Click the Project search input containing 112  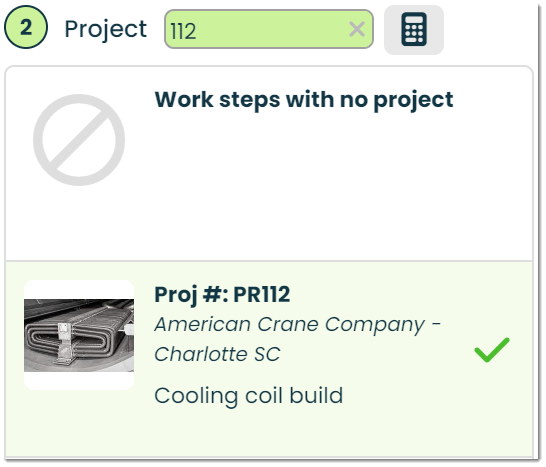click(269, 29)
